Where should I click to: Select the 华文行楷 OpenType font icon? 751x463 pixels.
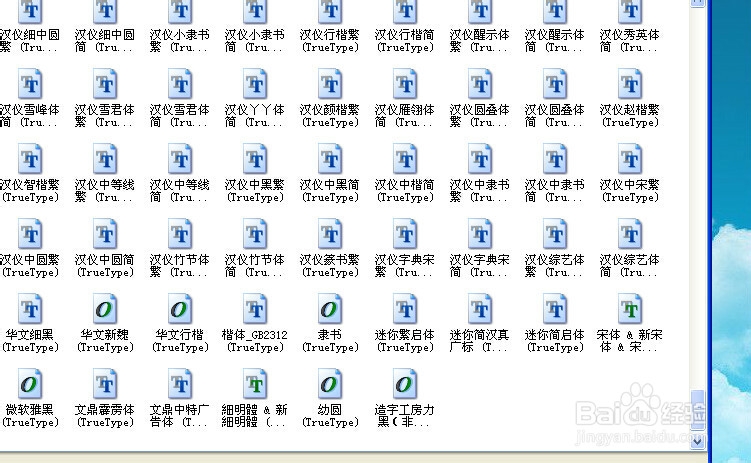click(180, 309)
